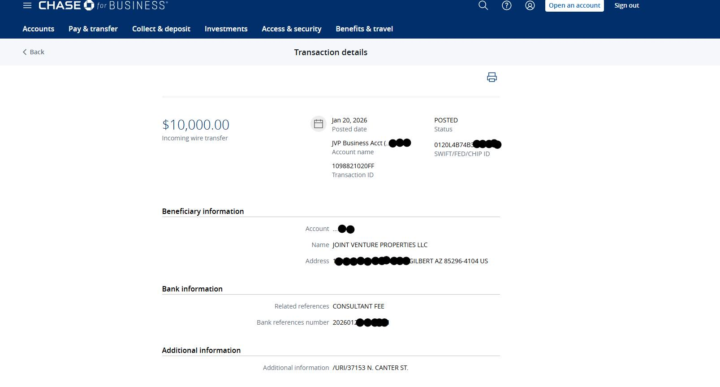
Task: Click JOINT VENTURE PROPERTIES LLC name
Action: pos(380,245)
